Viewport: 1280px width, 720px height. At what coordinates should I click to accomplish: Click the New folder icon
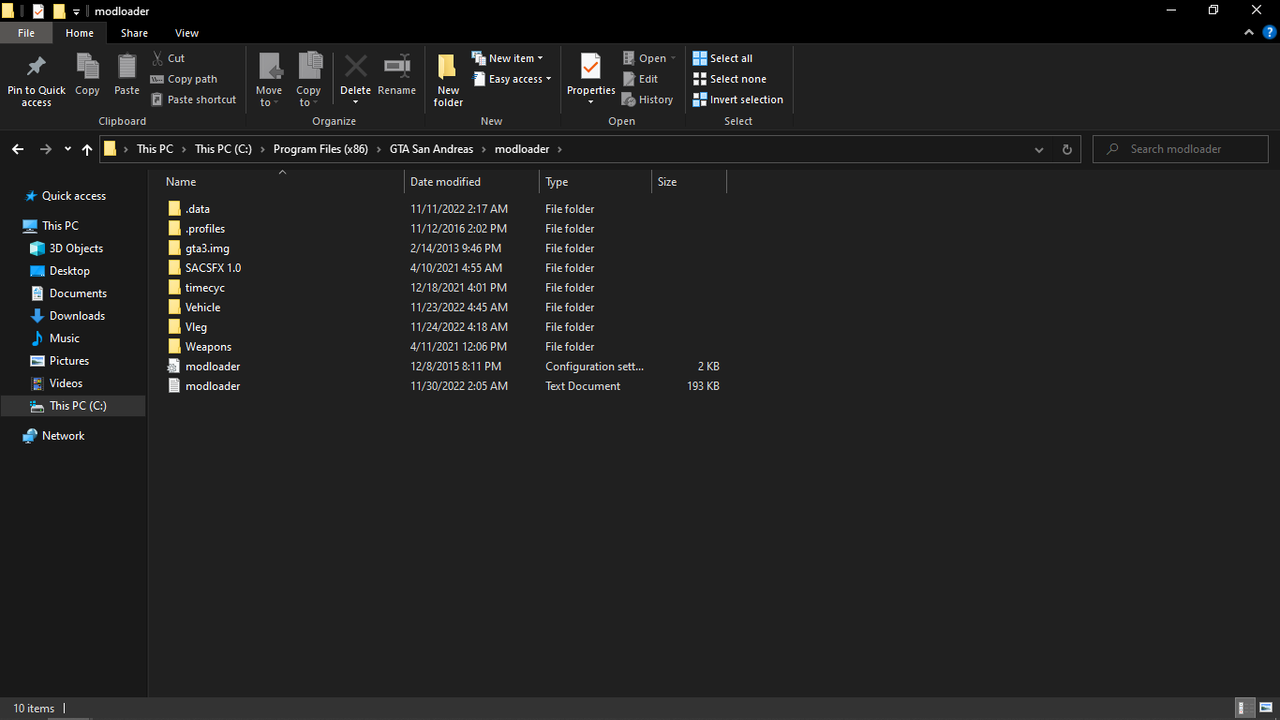[x=448, y=67]
